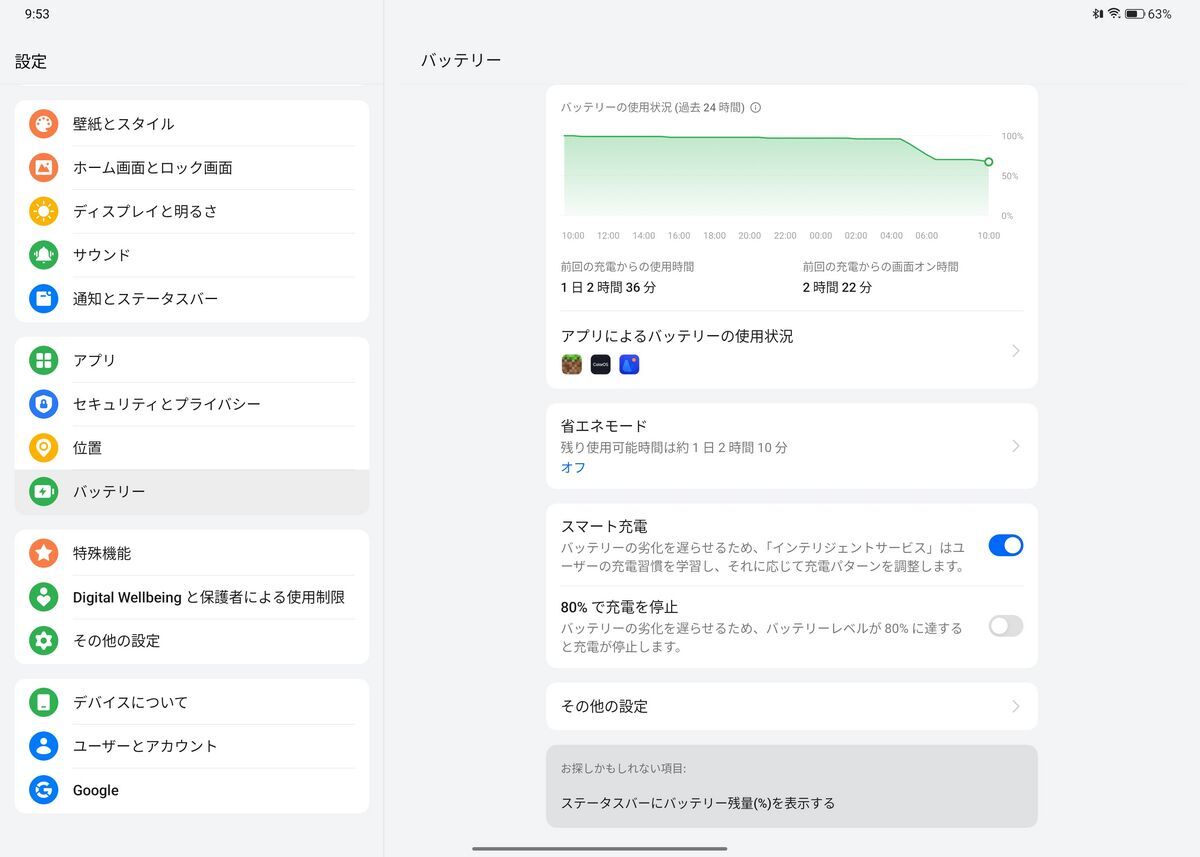This screenshot has width=1200, height=857.
Task: Tap the battery icon in status bar
Action: 1134,14
